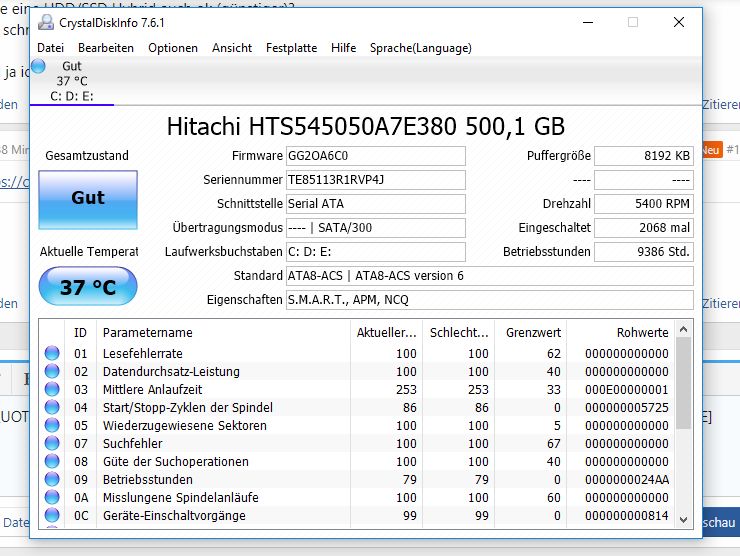Click the Aktueller... column header
The width and height of the screenshot is (740, 556).
coord(387,332)
